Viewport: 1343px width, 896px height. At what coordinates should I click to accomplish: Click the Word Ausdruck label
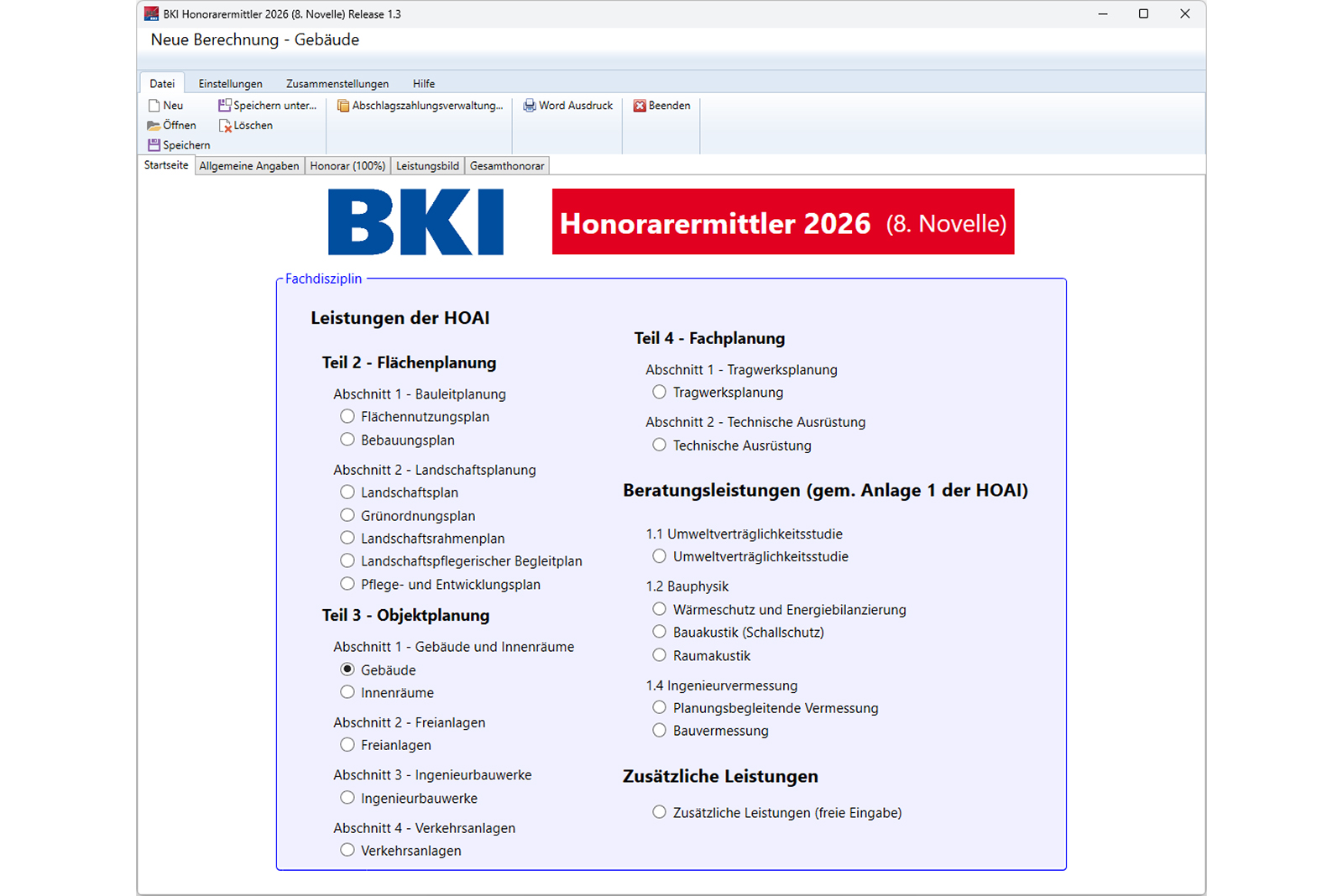[576, 106]
